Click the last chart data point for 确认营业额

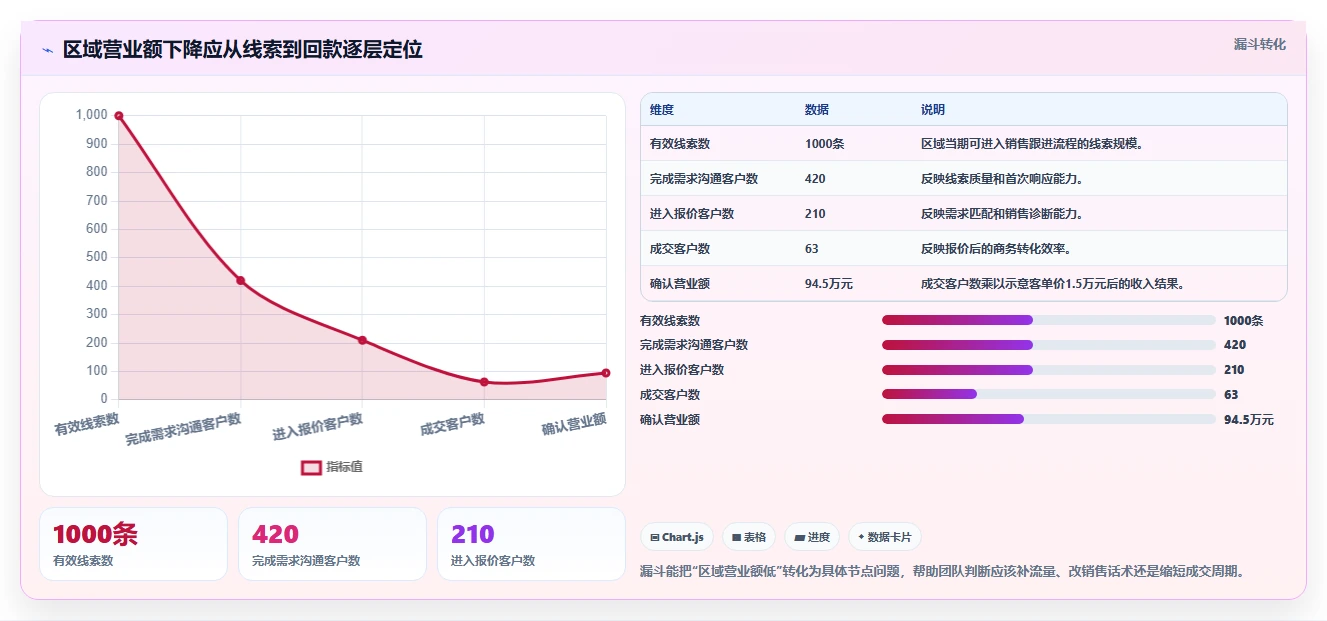coord(606,373)
